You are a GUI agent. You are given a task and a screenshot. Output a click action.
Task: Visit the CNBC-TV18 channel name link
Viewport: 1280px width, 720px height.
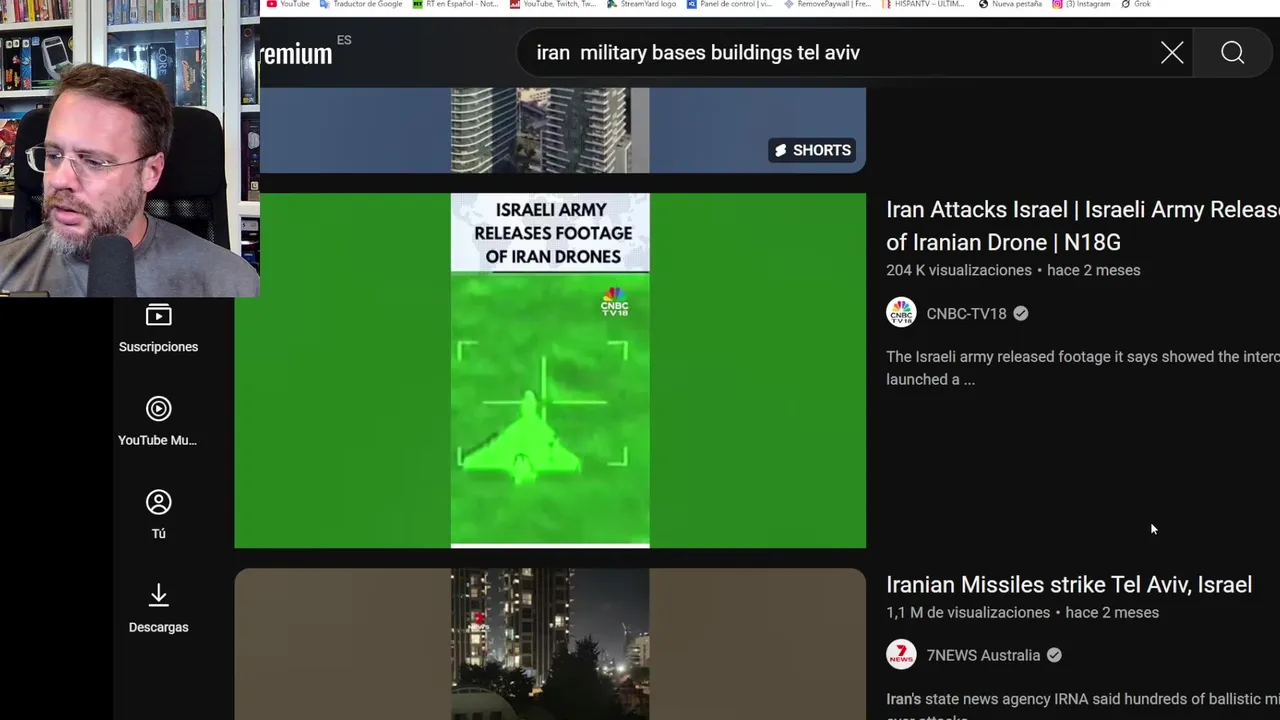point(966,313)
